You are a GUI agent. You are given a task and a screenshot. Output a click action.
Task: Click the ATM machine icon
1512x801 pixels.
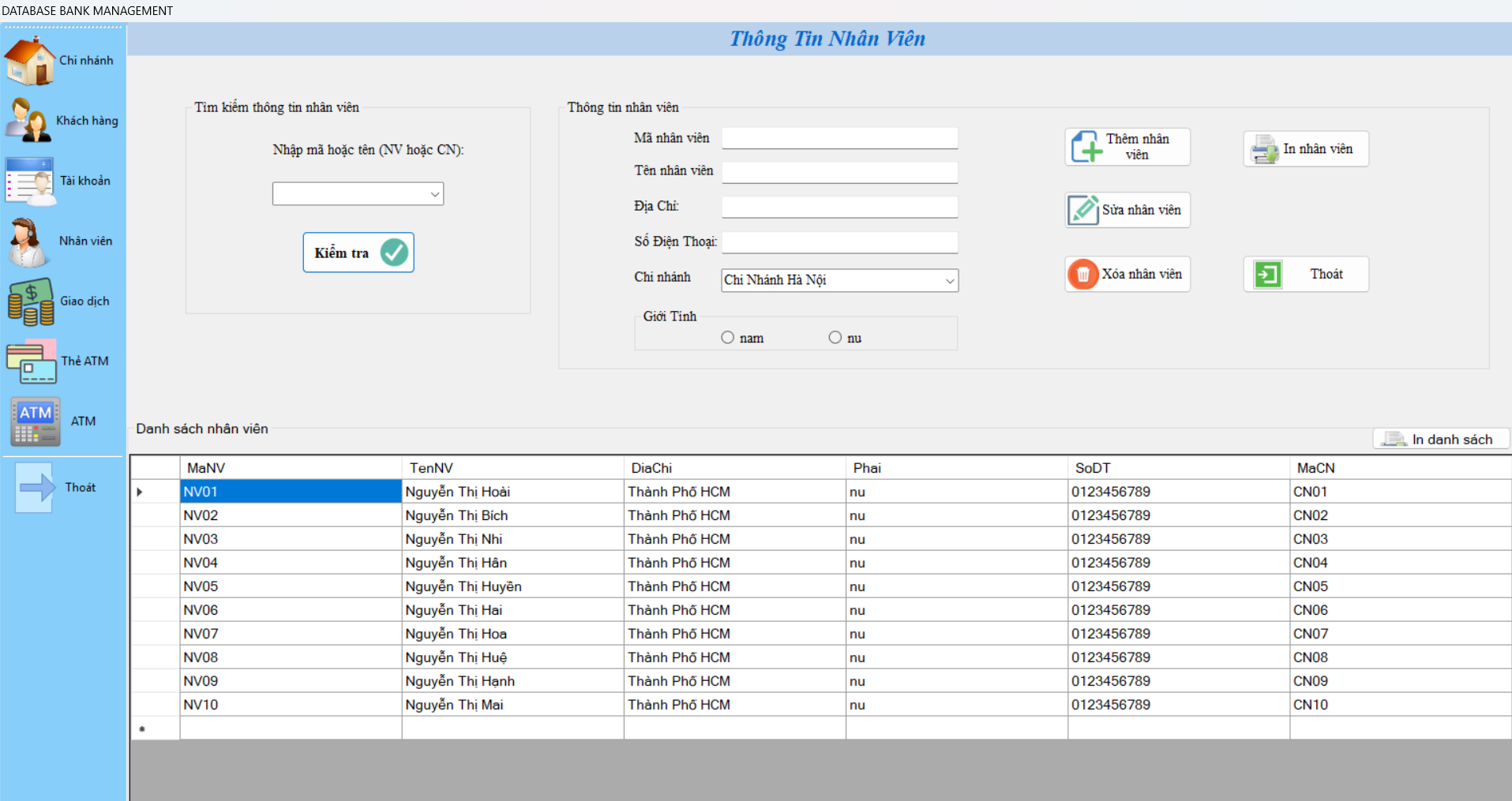(35, 421)
